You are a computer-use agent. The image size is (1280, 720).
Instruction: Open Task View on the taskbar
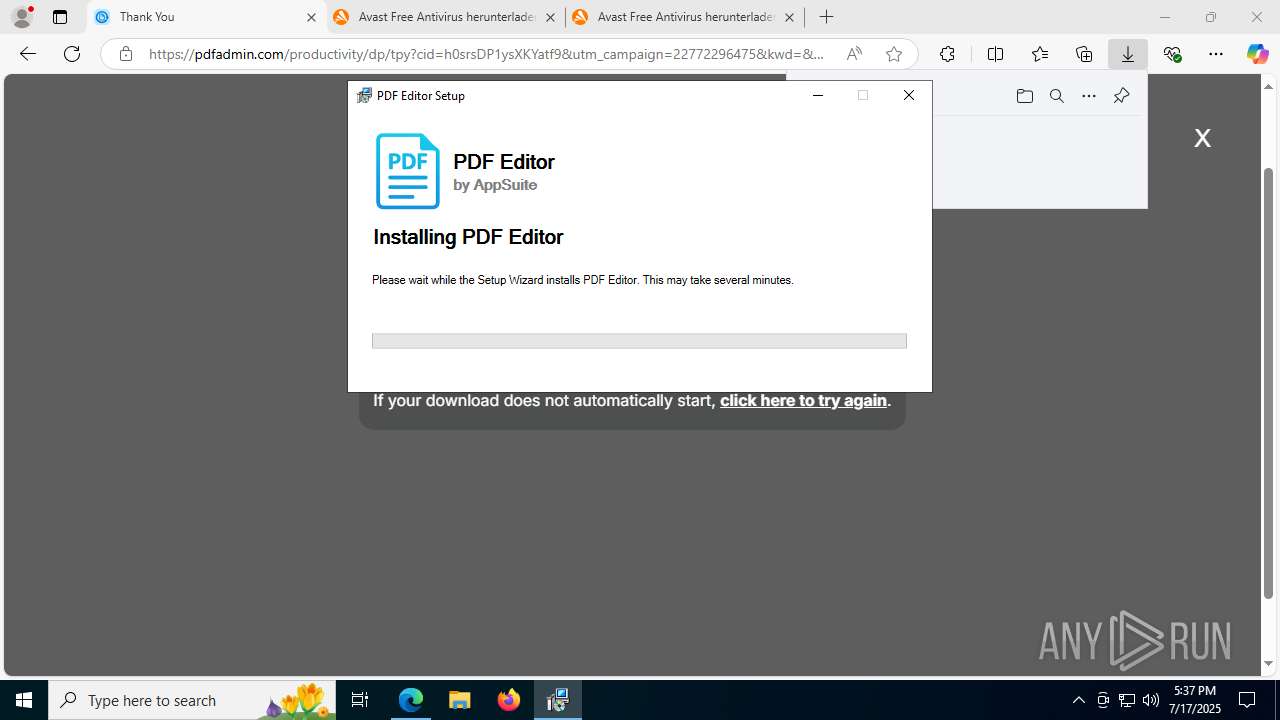[x=360, y=700]
